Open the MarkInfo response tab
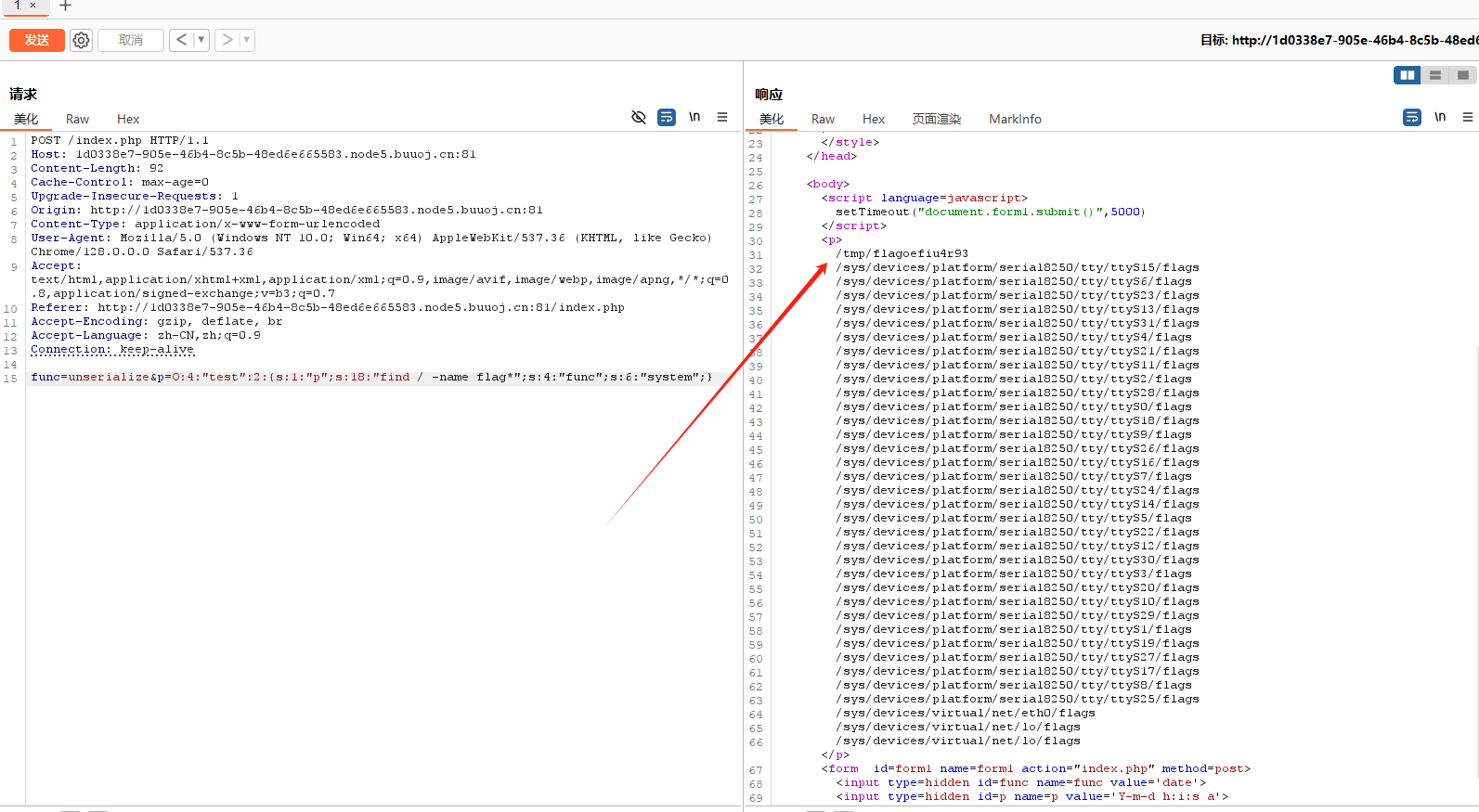 click(1015, 119)
